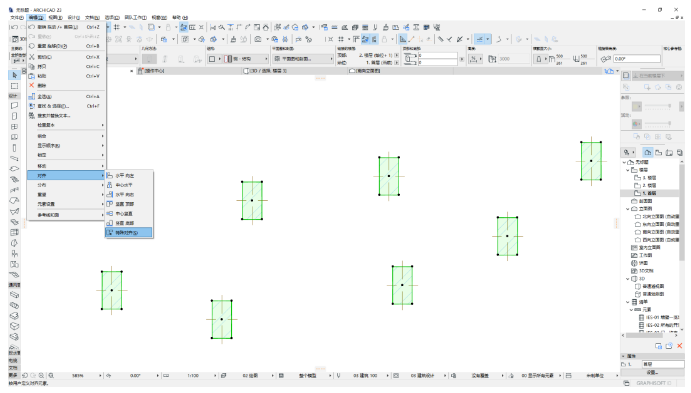Toggle the highlighted triangle-ruler button in the toolbar
Screen dimensions: 691x393
point(403,39)
